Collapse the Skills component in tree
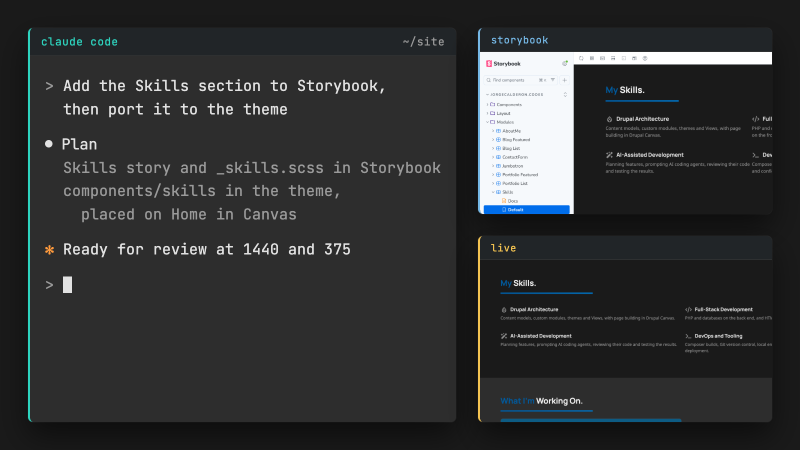Image resolution: width=800 pixels, height=450 pixels. point(504,192)
